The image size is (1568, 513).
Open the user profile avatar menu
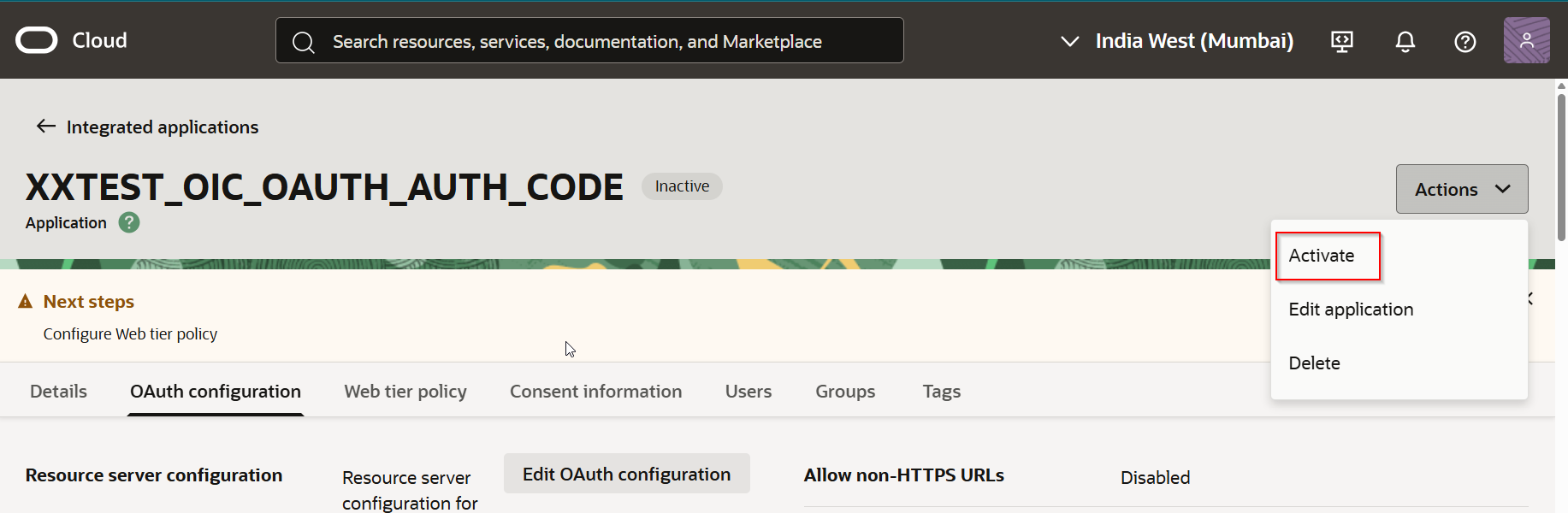(1526, 40)
